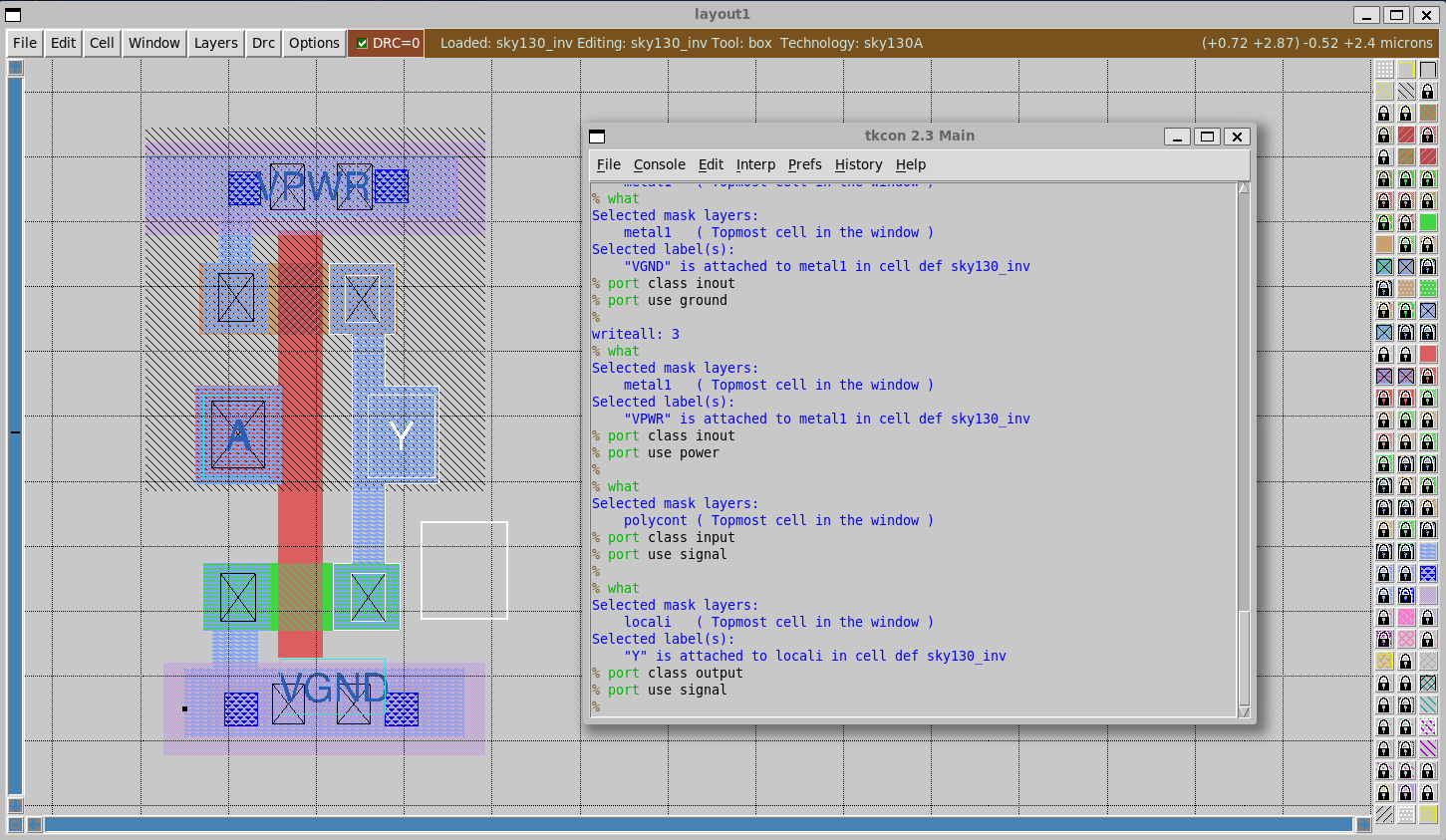This screenshot has width=1446, height=840.
Task: Click the File menu in the Magic window
Action: pos(23,43)
